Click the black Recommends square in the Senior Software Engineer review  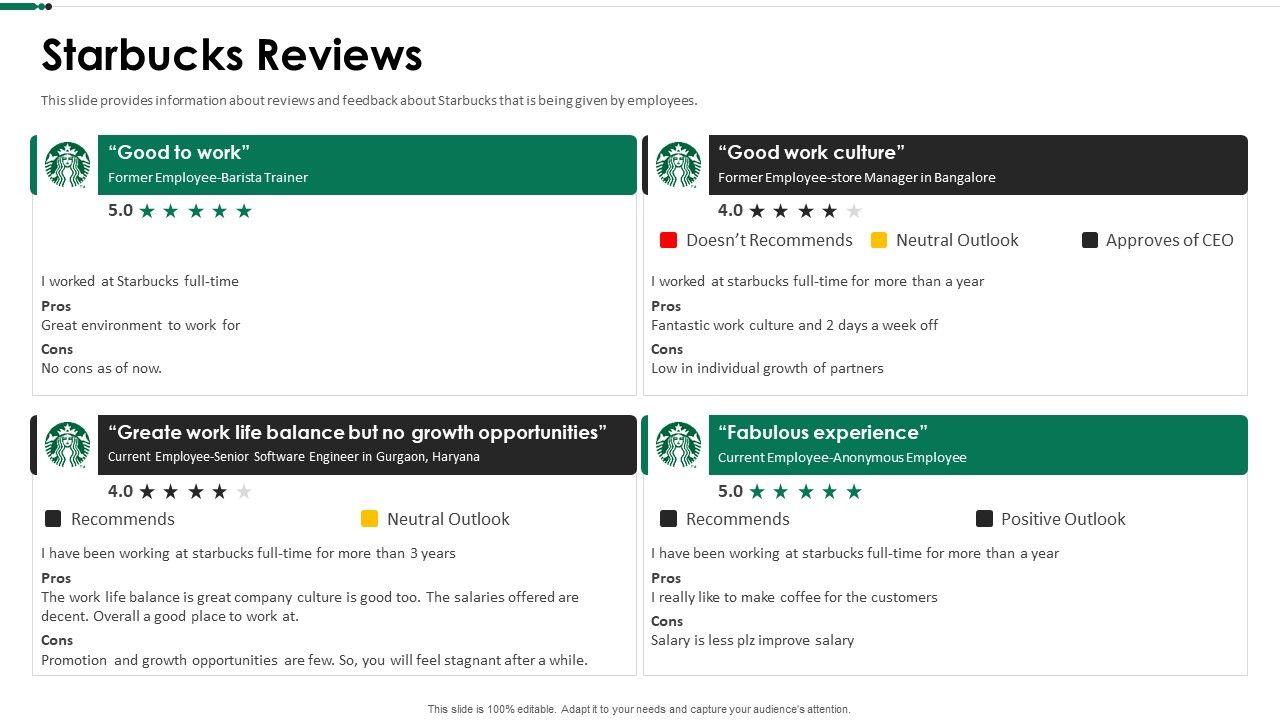tap(53, 518)
